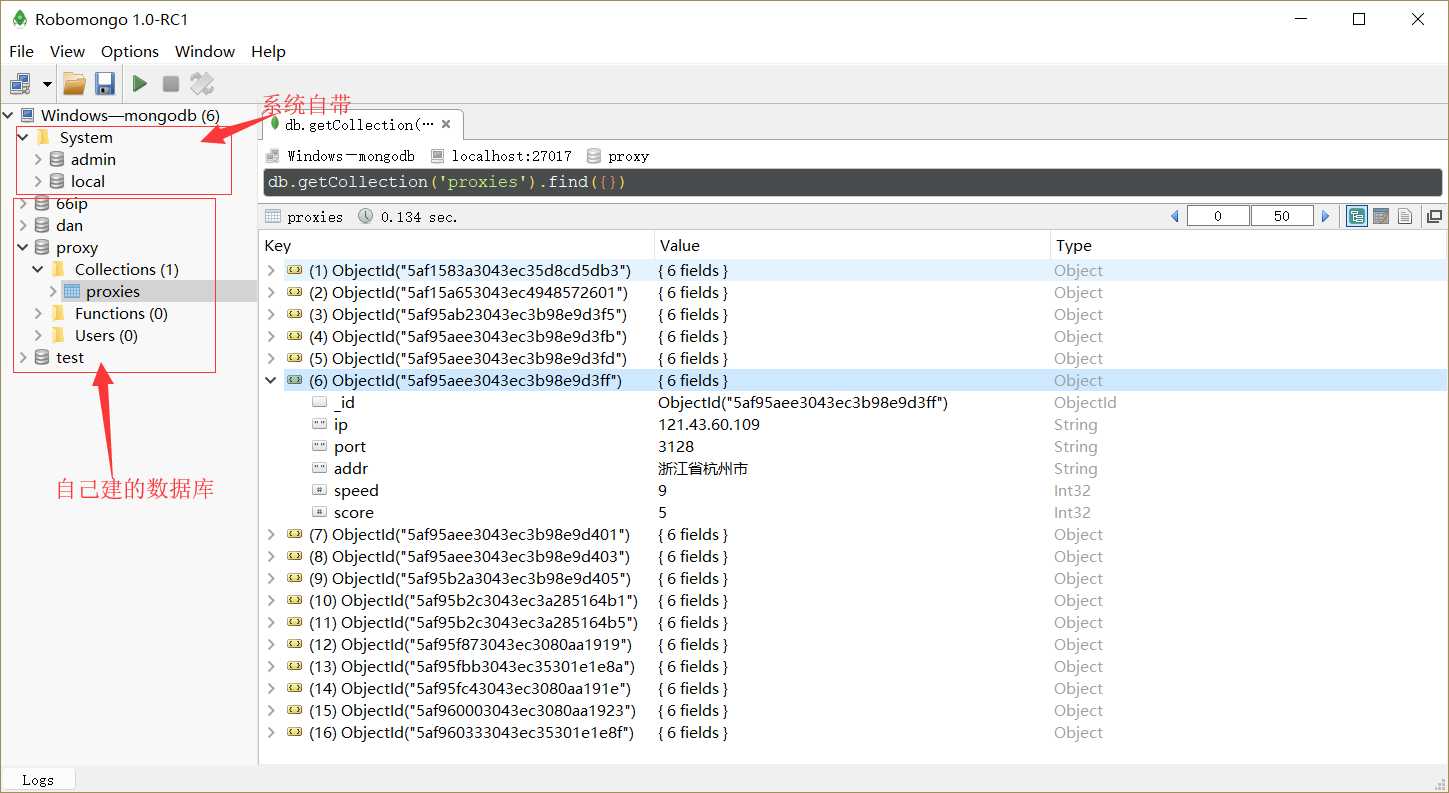Go to next page of results

pyautogui.click(x=1326, y=216)
